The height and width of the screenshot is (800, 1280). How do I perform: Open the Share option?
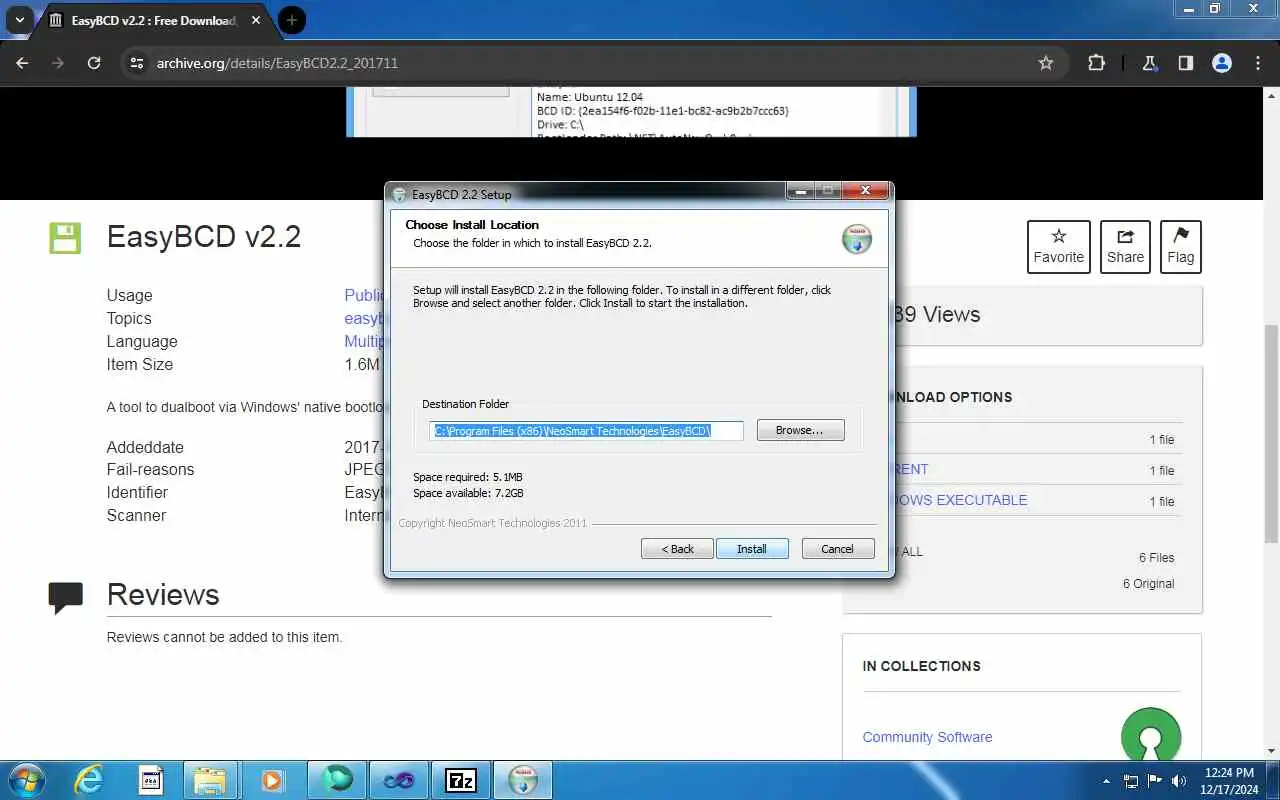pyautogui.click(x=1125, y=246)
